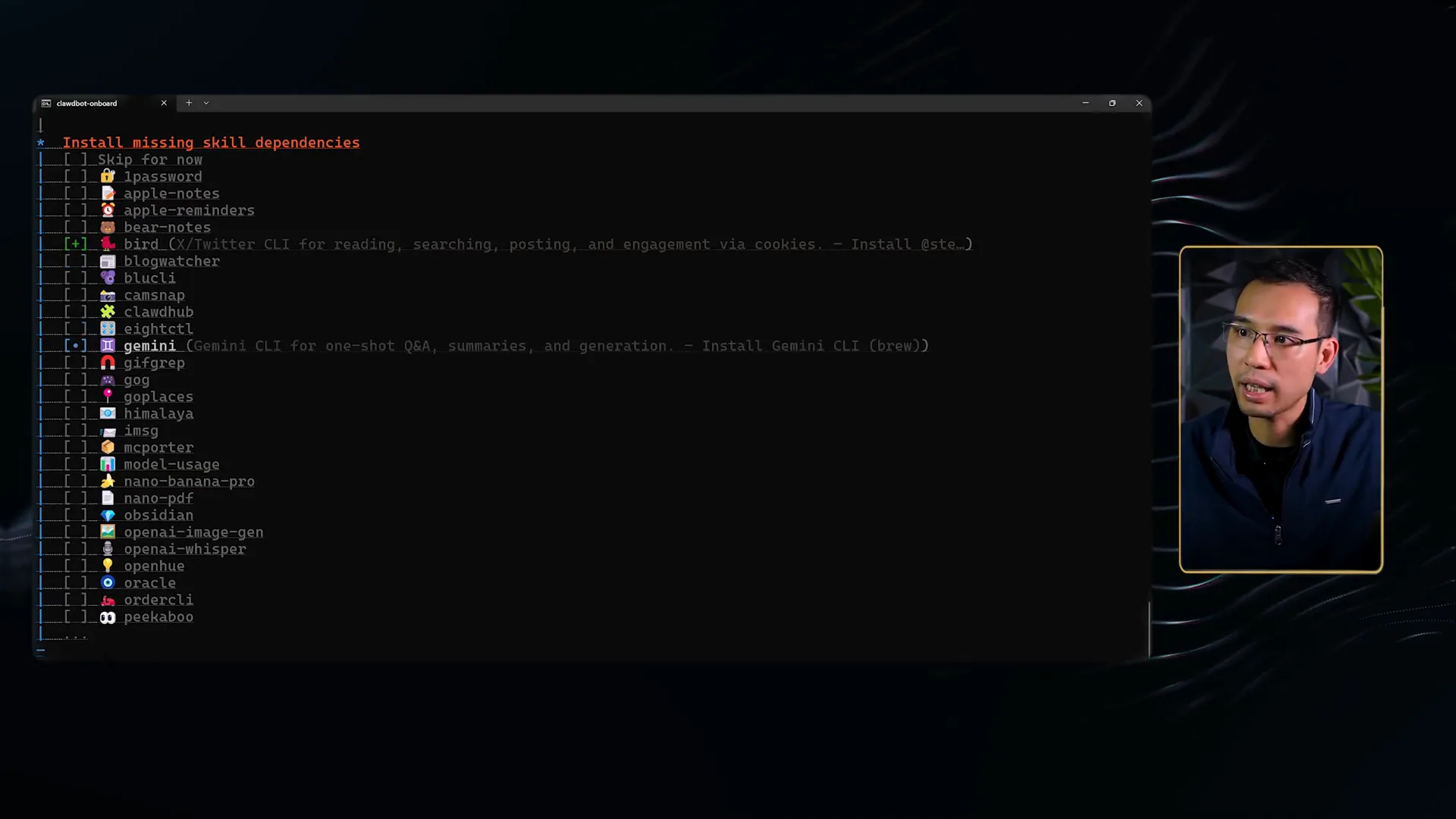Image resolution: width=1456 pixels, height=819 pixels.
Task: Click the bear icon beside bear-notes
Action: [x=108, y=227]
